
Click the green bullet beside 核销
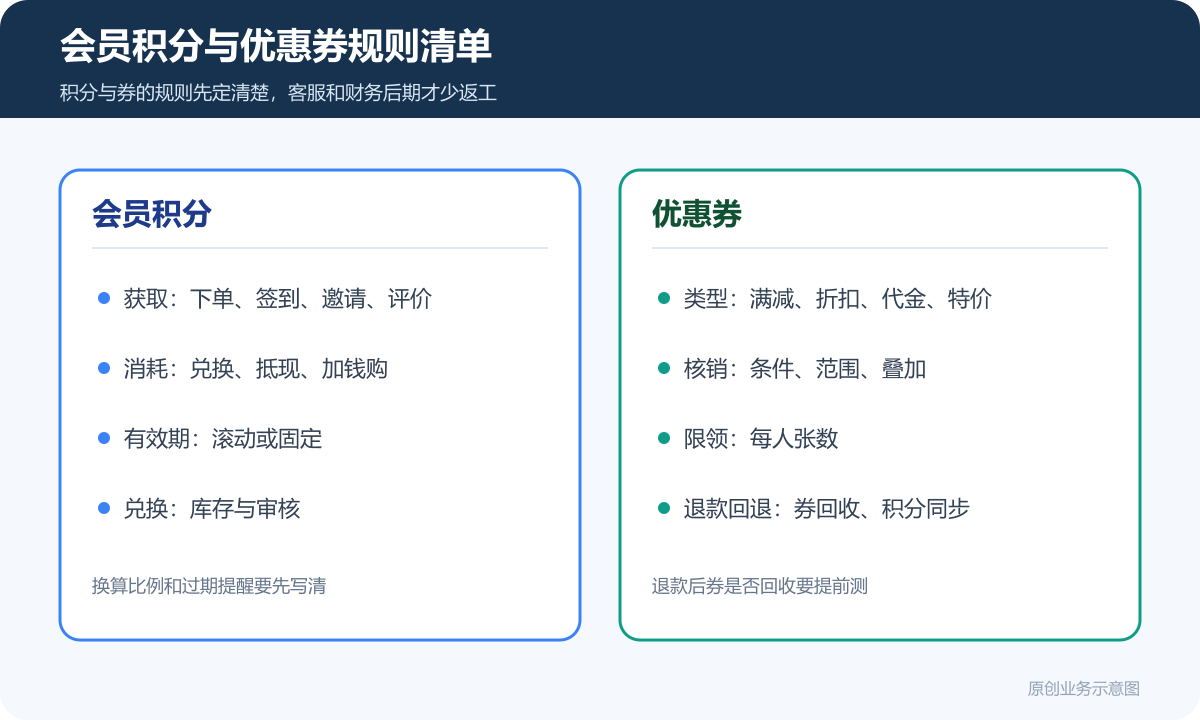pos(664,368)
